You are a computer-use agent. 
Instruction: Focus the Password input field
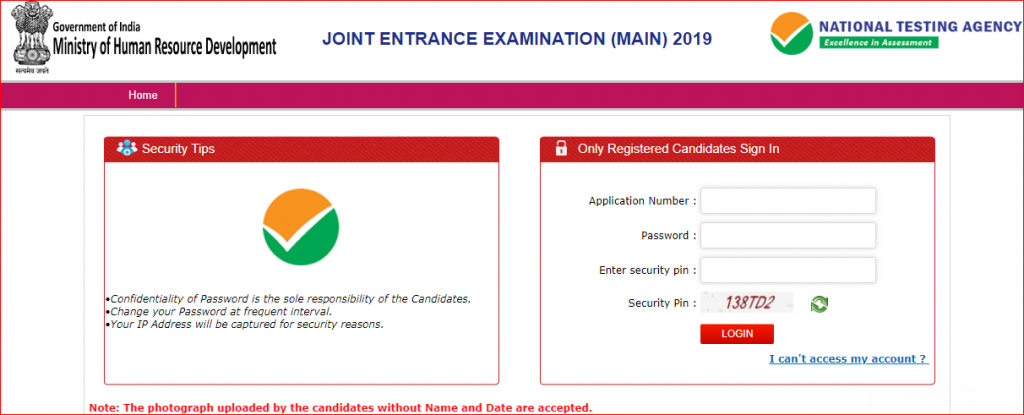coord(788,235)
